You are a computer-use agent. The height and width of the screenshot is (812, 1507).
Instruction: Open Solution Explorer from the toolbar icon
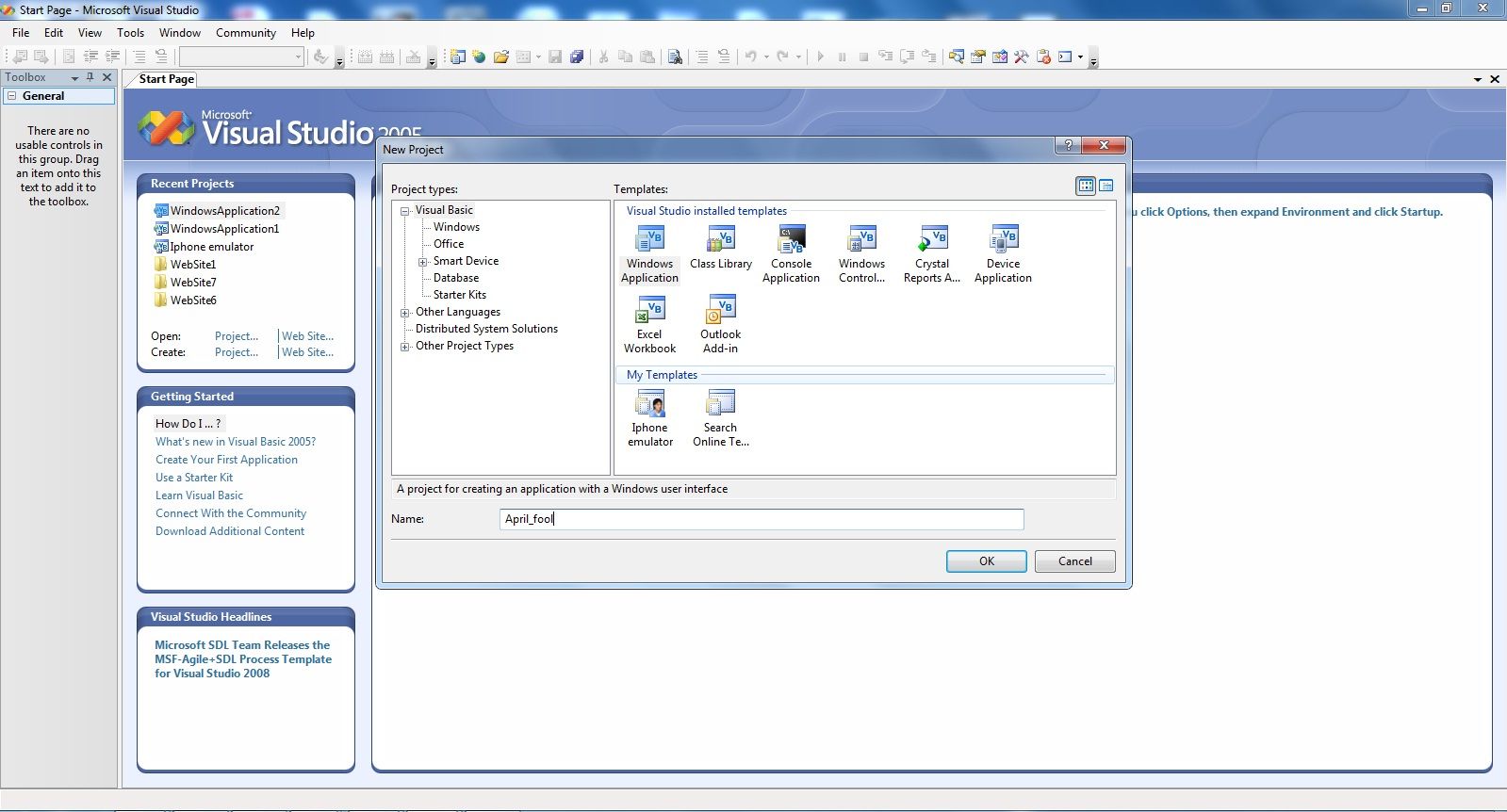(957, 57)
